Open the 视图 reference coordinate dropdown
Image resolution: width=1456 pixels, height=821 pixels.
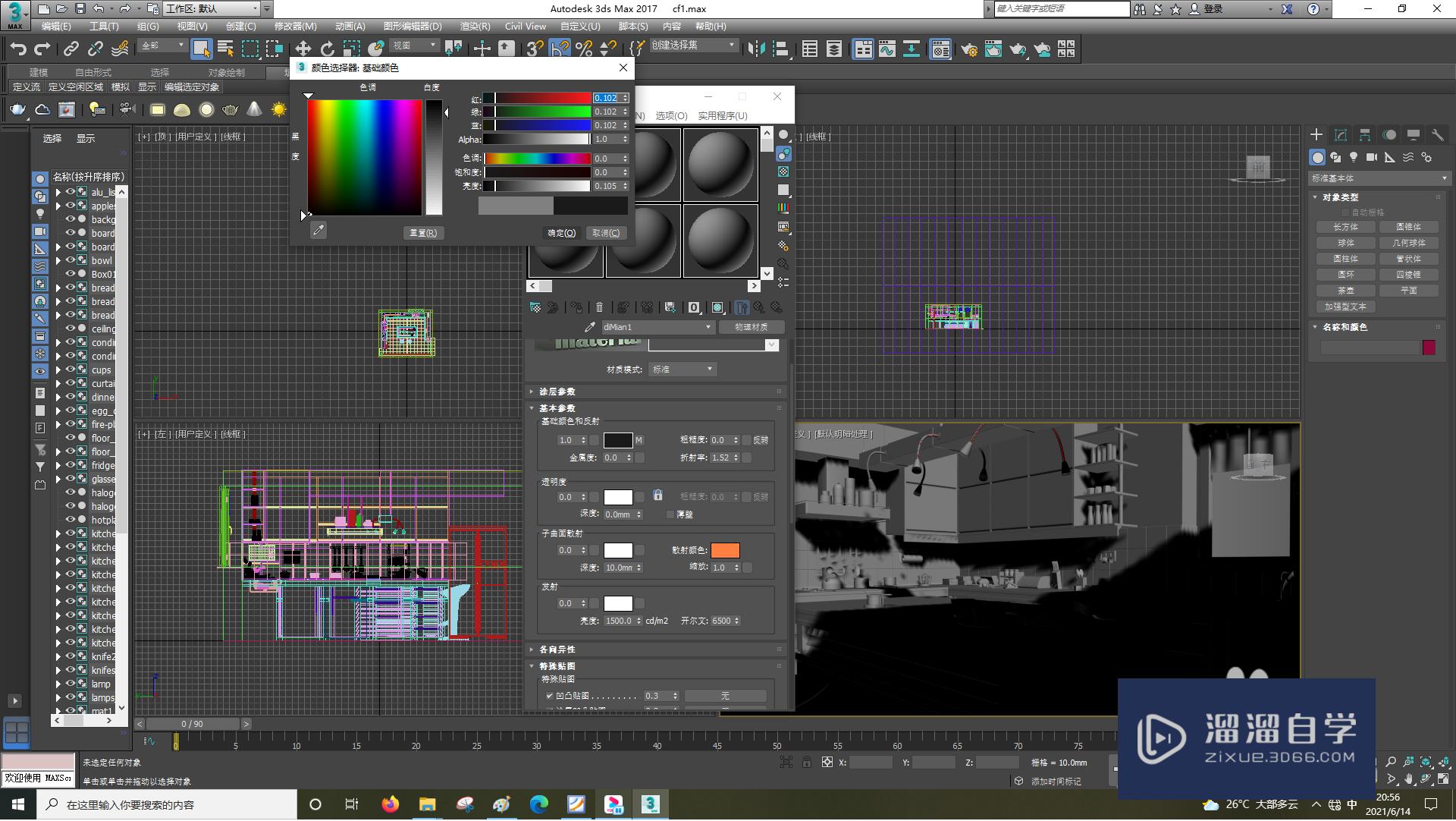pyautogui.click(x=414, y=46)
